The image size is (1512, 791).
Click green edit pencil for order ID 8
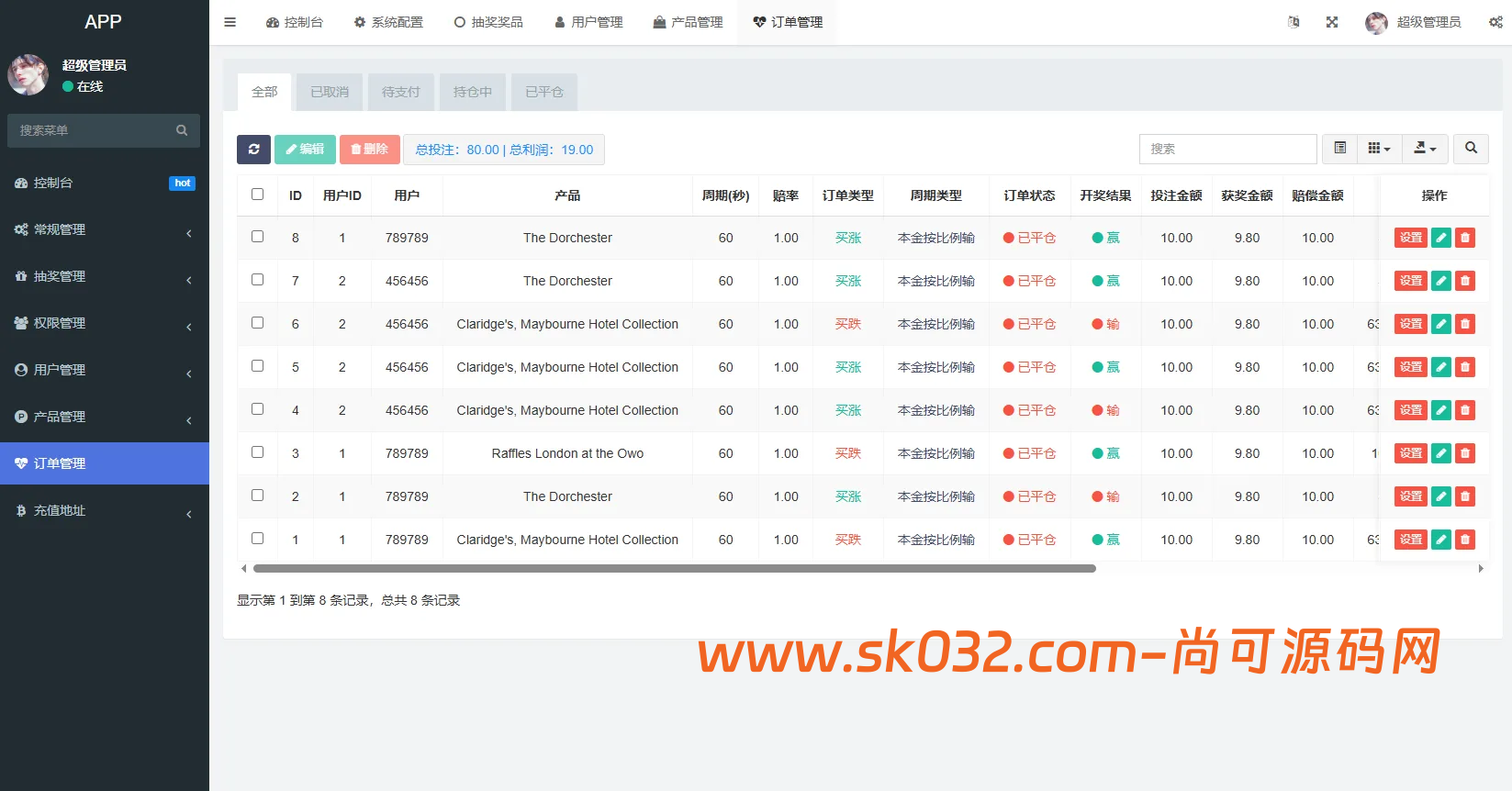tap(1441, 238)
